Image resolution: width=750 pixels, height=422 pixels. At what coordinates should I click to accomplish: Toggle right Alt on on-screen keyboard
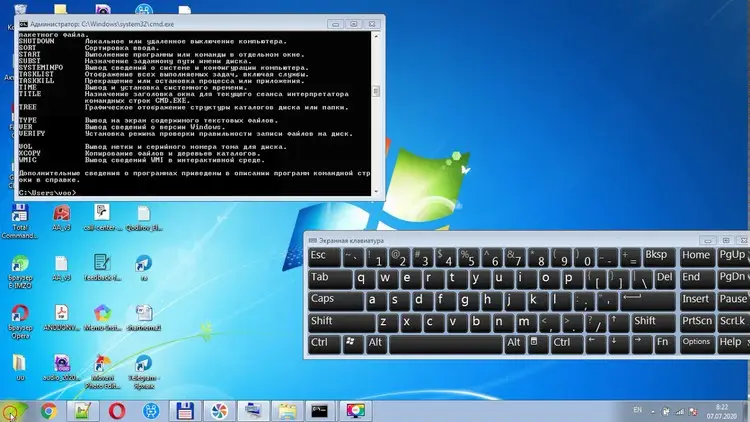(x=514, y=344)
